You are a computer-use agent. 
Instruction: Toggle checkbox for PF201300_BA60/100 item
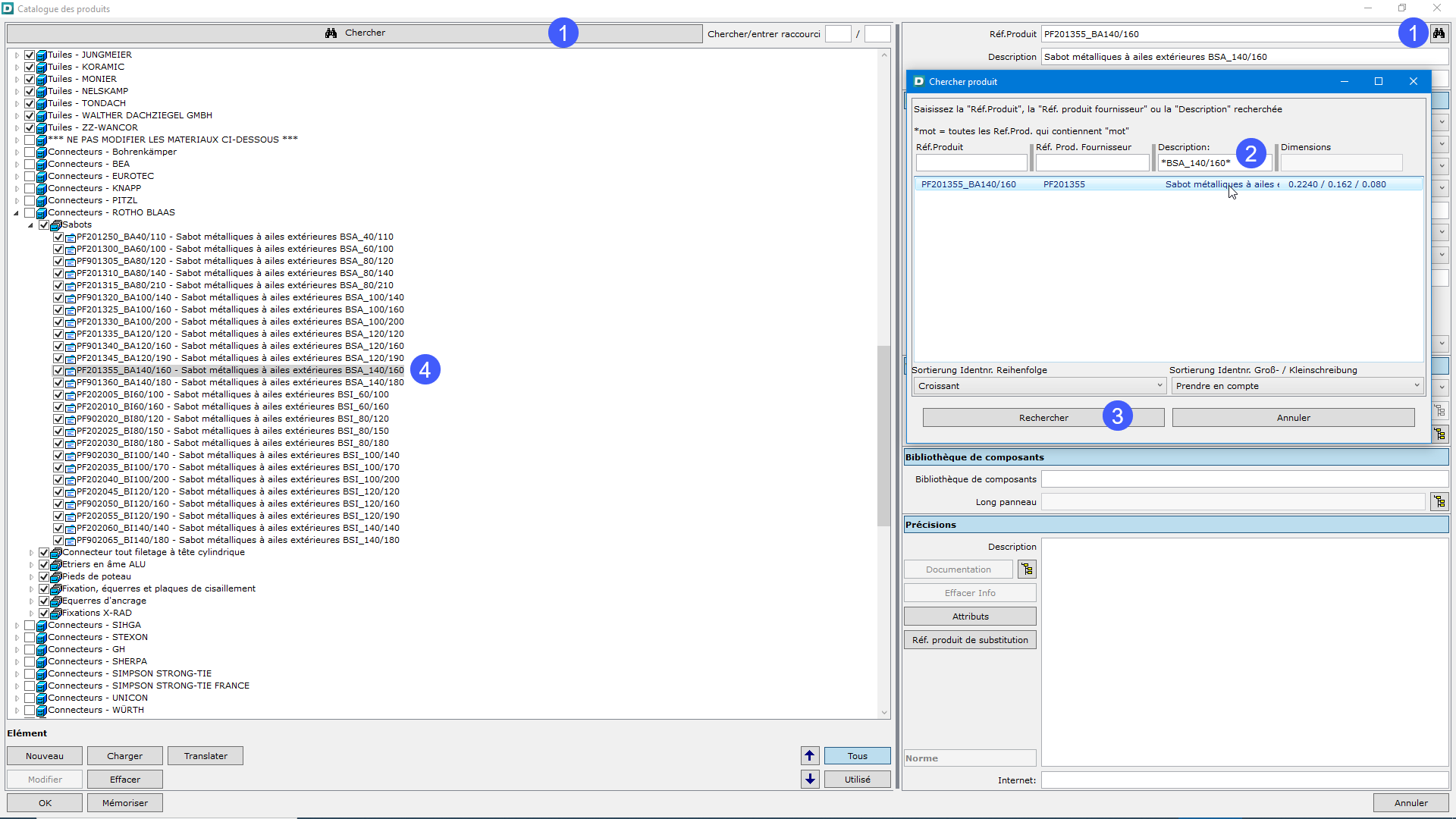58,249
